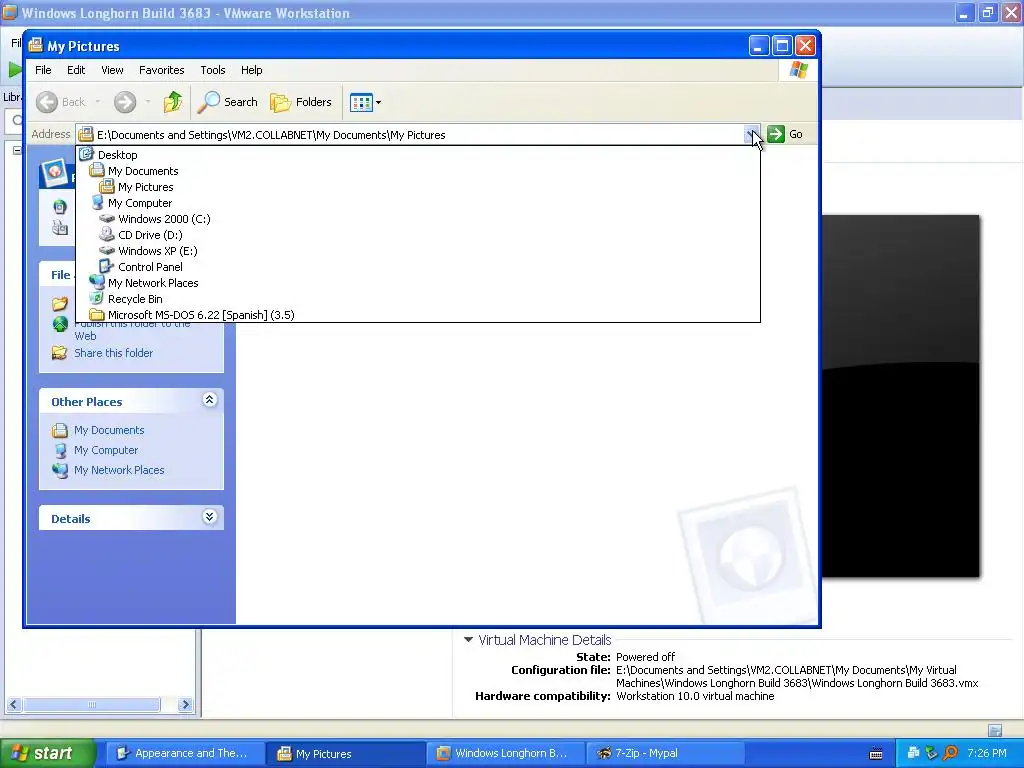Click the Up folder toolbar icon

pos(173,102)
